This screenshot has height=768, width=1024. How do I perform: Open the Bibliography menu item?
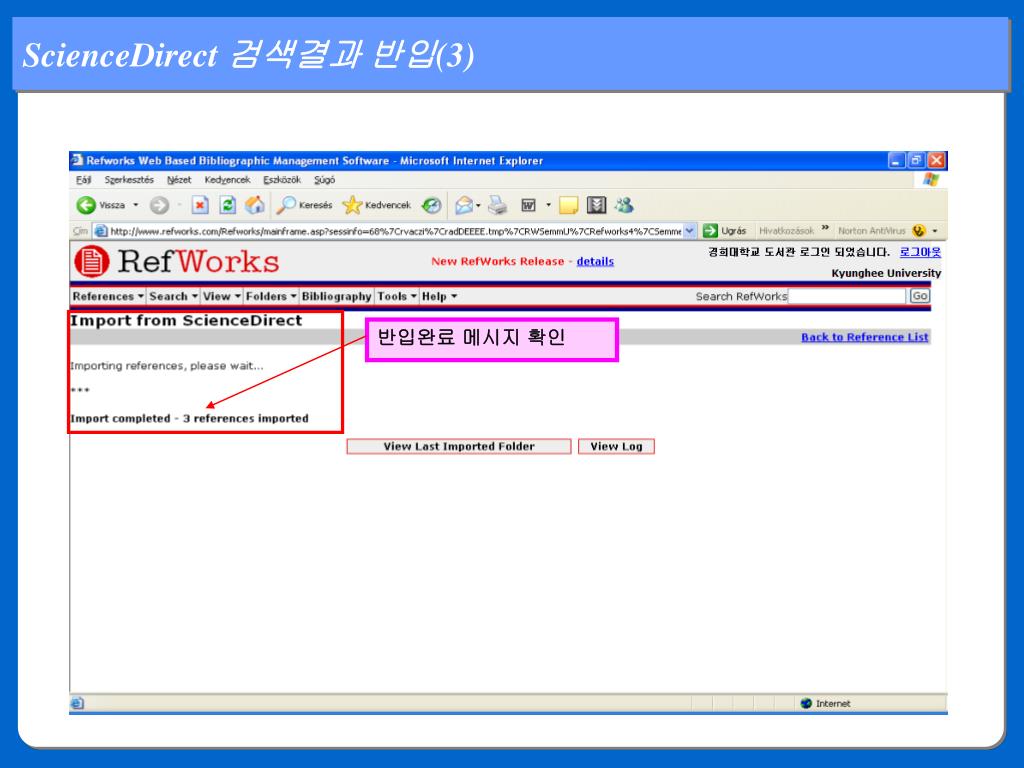pos(336,296)
